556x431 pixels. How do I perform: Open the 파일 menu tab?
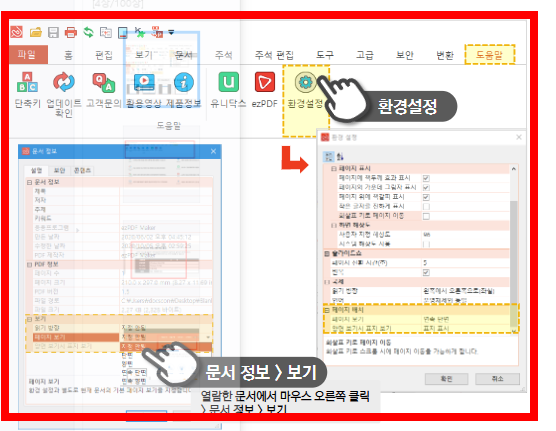28,54
